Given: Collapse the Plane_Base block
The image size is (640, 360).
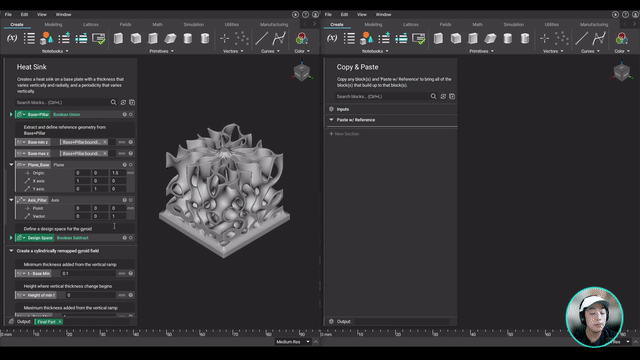Looking at the screenshot, I should click(x=11, y=164).
